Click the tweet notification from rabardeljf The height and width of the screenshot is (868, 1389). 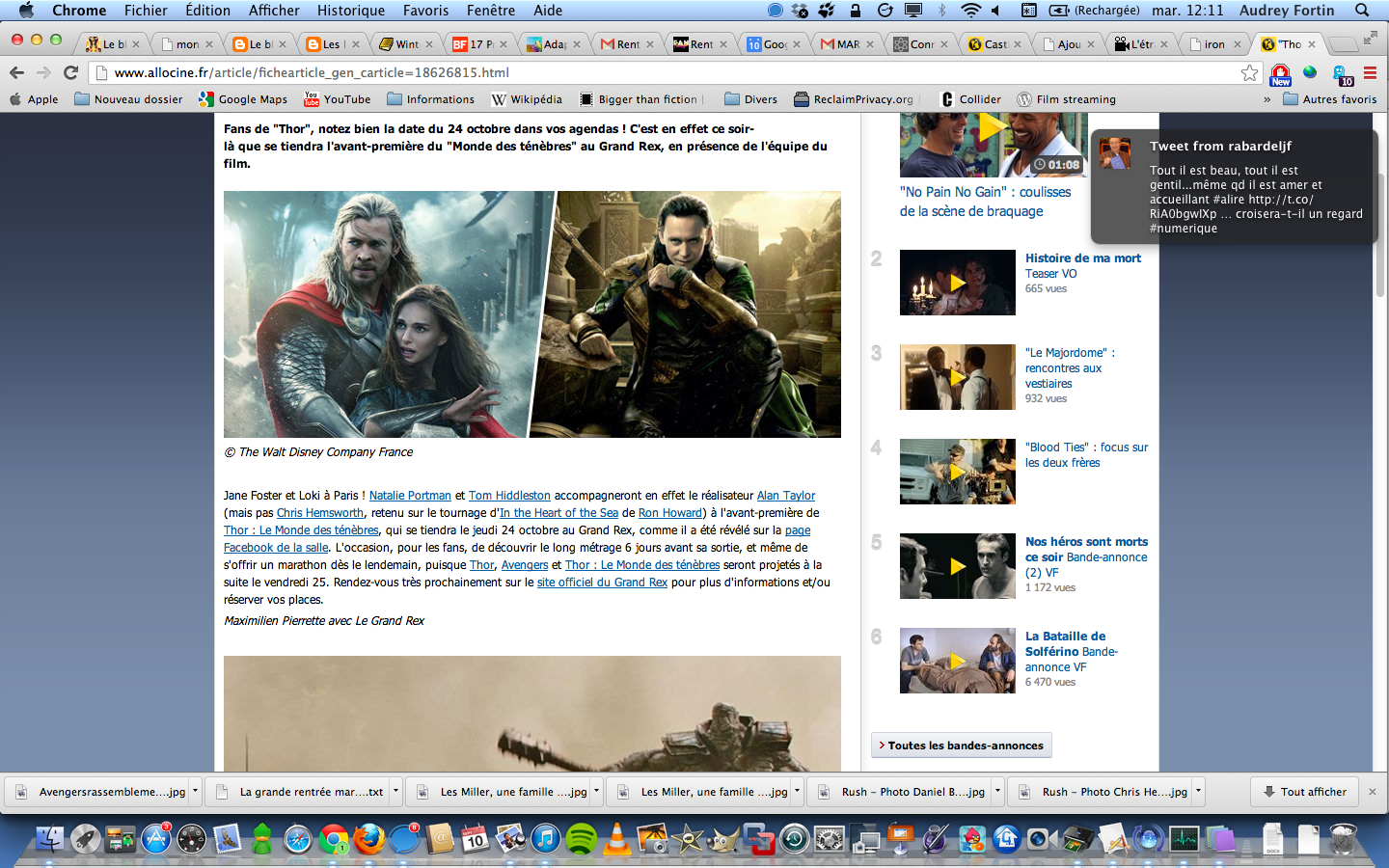[1235, 186]
